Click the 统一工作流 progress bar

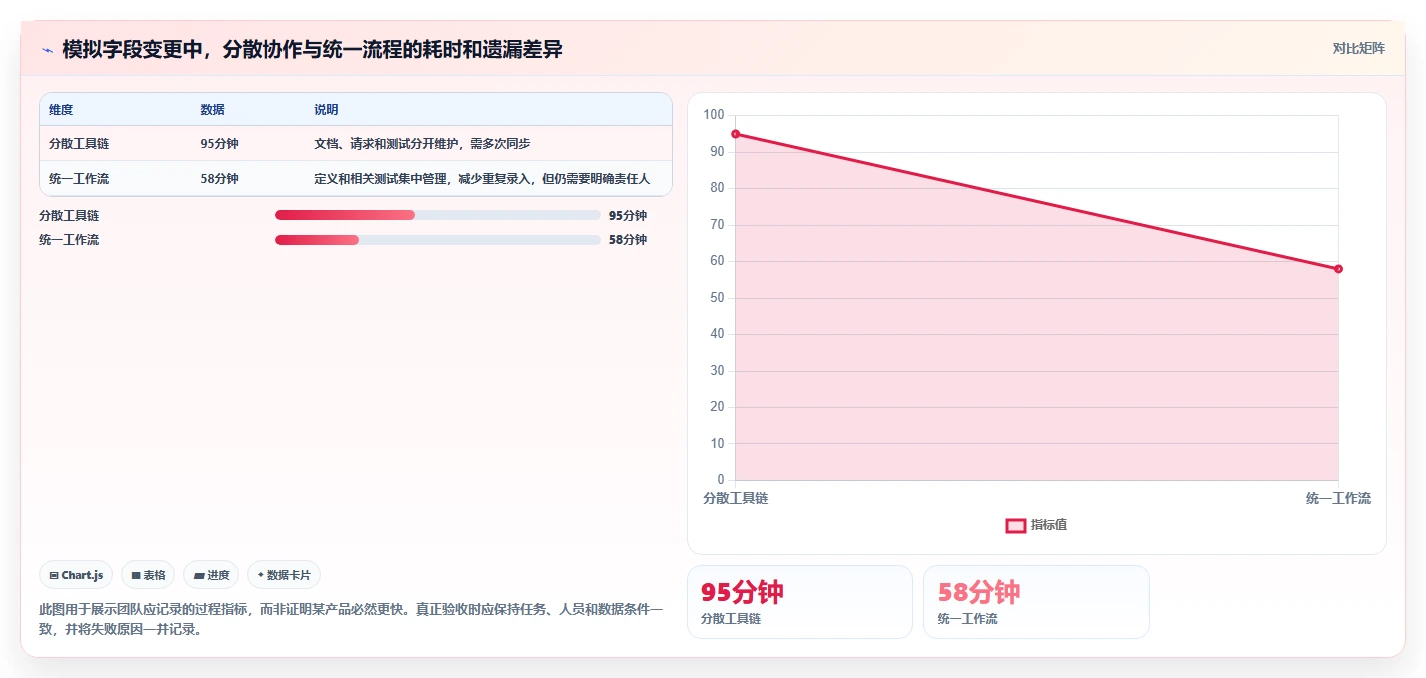click(437, 240)
